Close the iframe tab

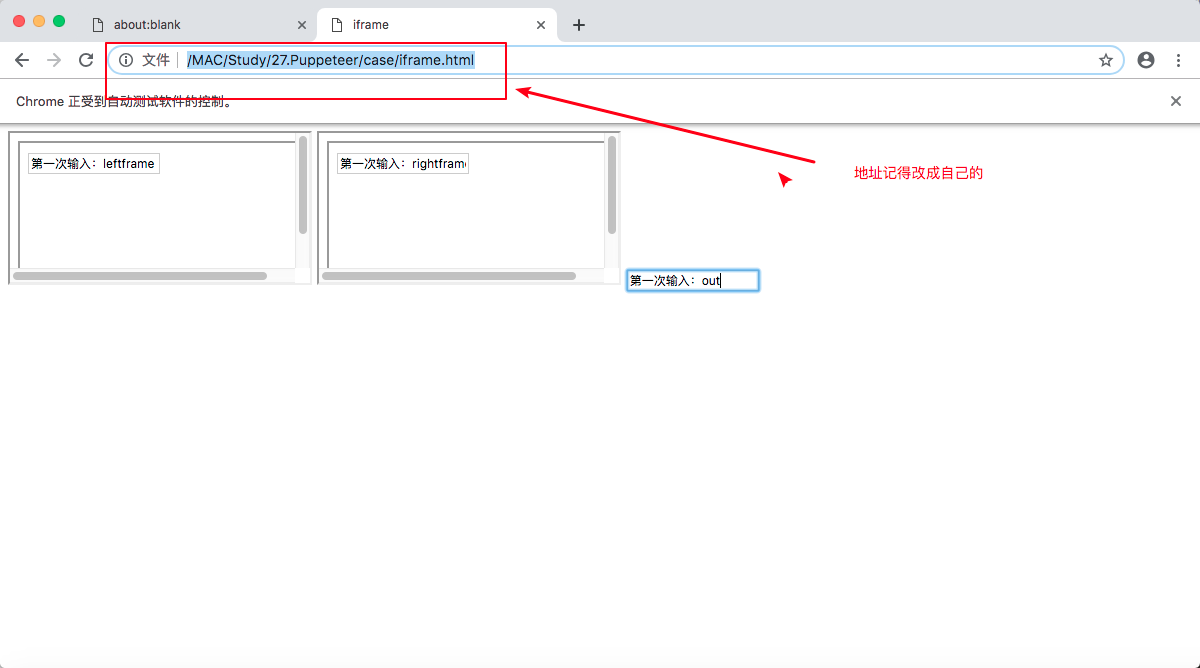(x=541, y=23)
